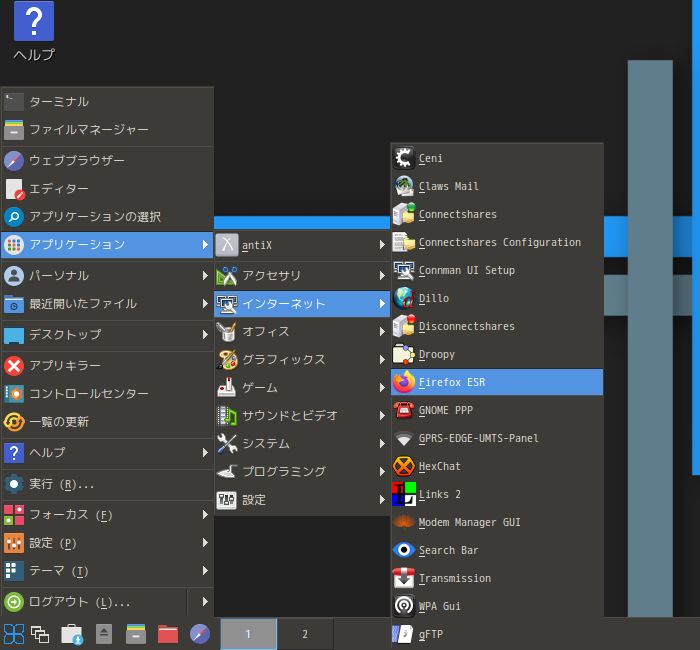Click the GNOME PPP telephone icon
This screenshot has width=700, height=650.
pyautogui.click(x=404, y=410)
